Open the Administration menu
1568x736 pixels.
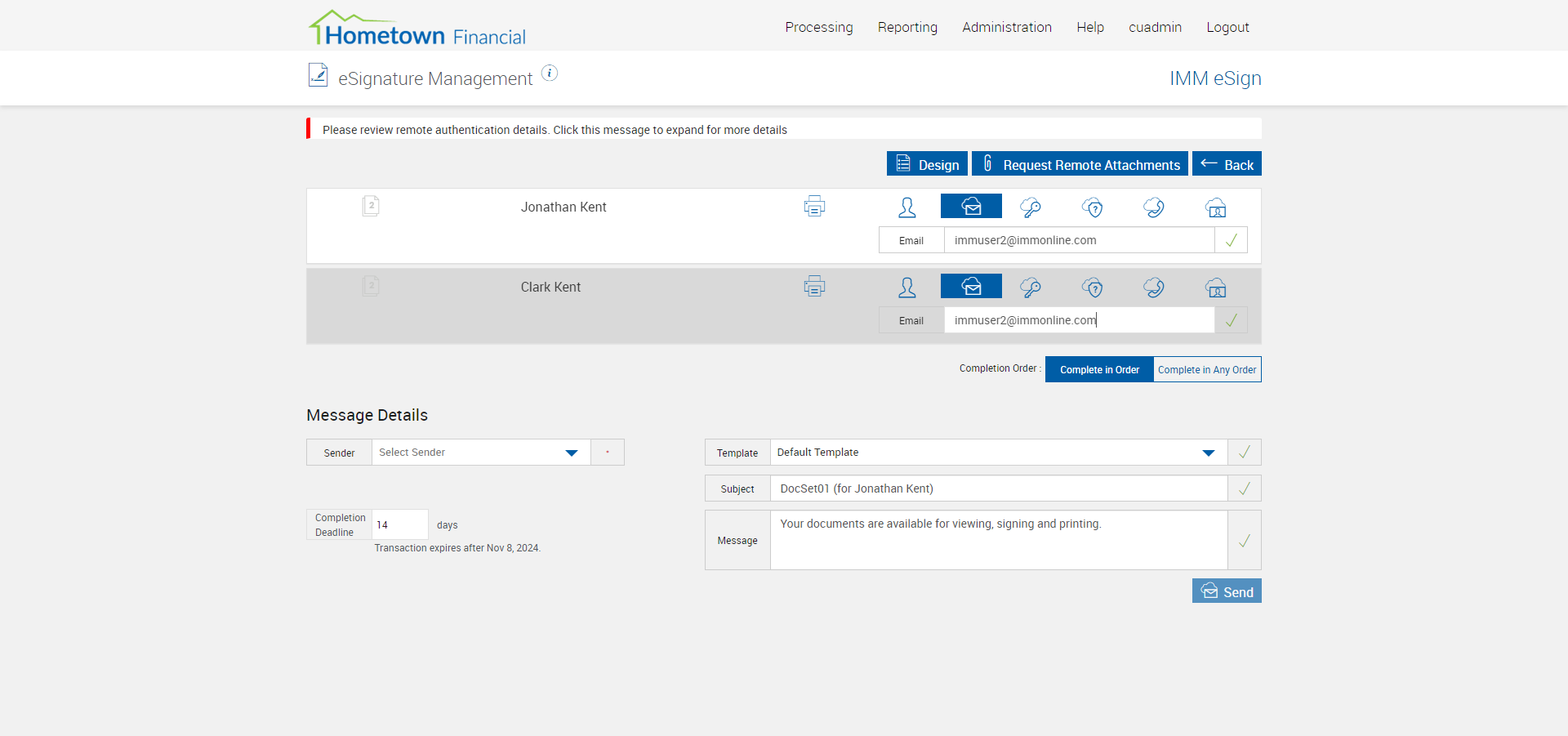click(1007, 27)
